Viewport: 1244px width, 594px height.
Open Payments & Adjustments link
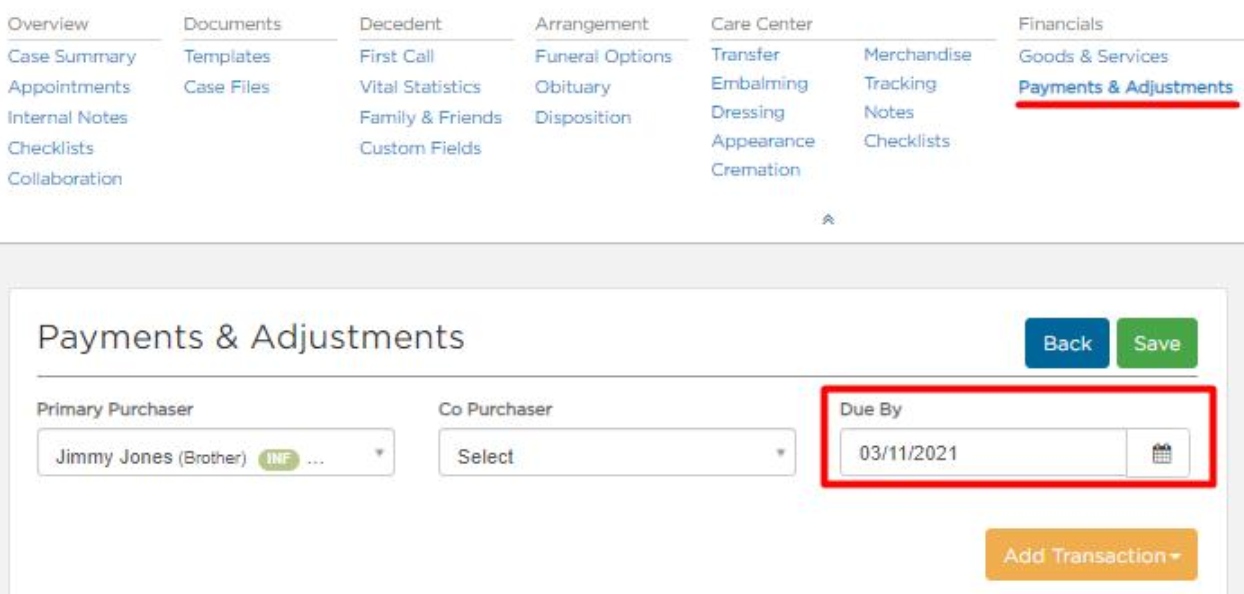coord(1125,87)
